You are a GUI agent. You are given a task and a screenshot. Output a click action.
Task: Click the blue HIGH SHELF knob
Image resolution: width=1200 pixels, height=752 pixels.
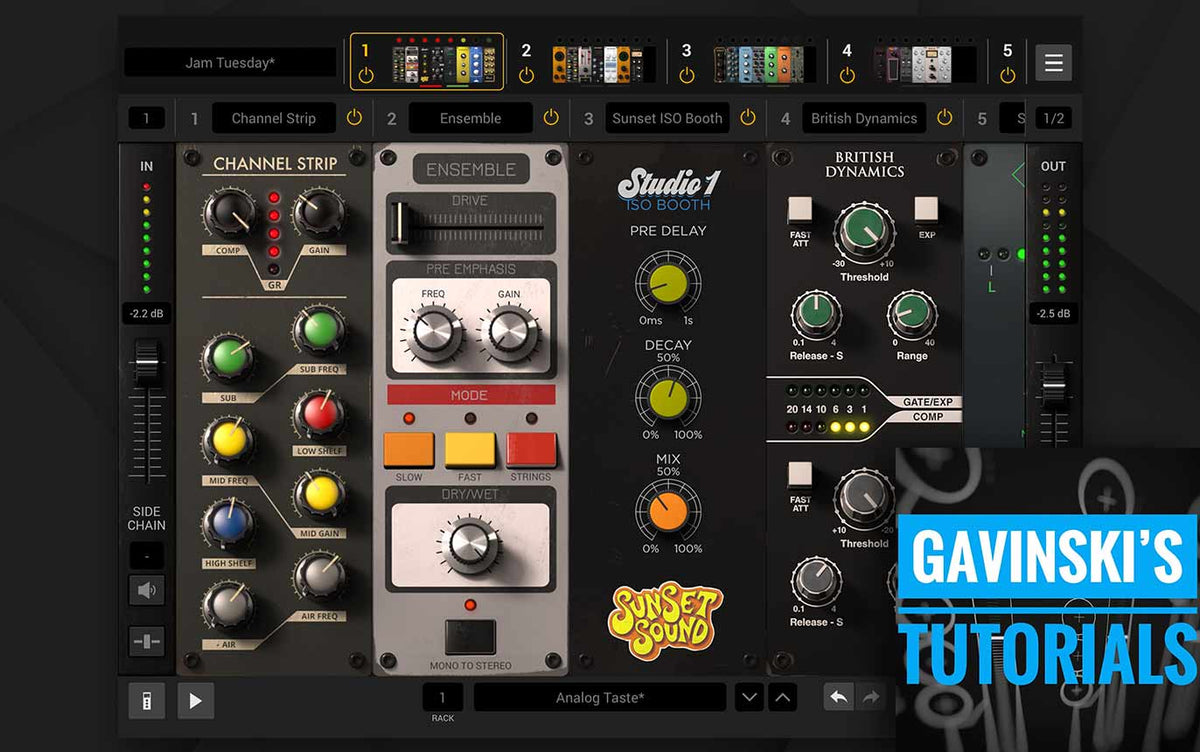[x=227, y=525]
